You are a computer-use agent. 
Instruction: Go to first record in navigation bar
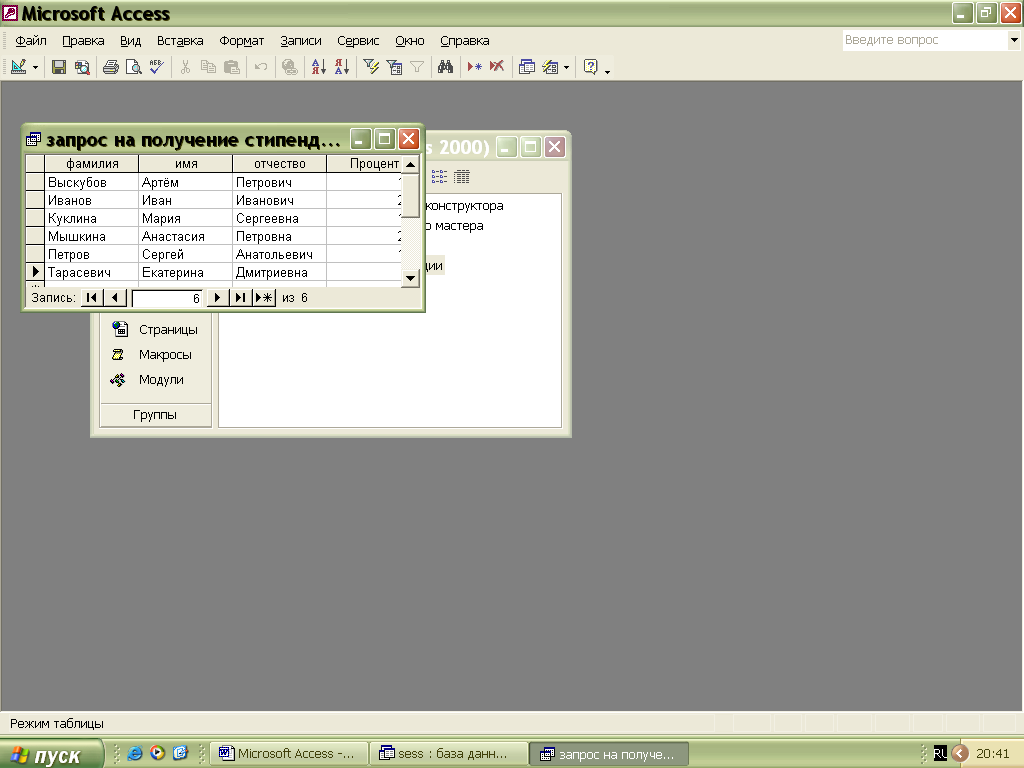coord(91,298)
